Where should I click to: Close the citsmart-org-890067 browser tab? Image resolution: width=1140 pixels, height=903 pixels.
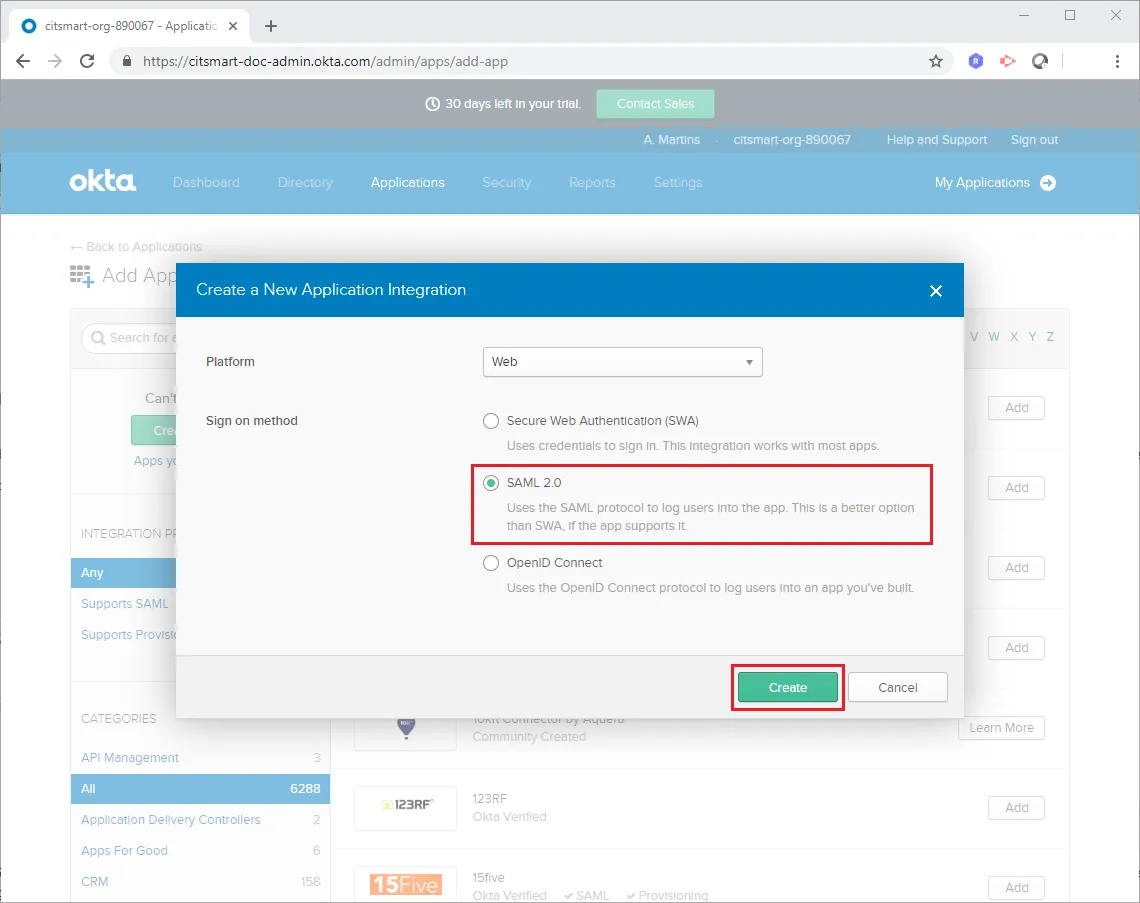(x=233, y=26)
